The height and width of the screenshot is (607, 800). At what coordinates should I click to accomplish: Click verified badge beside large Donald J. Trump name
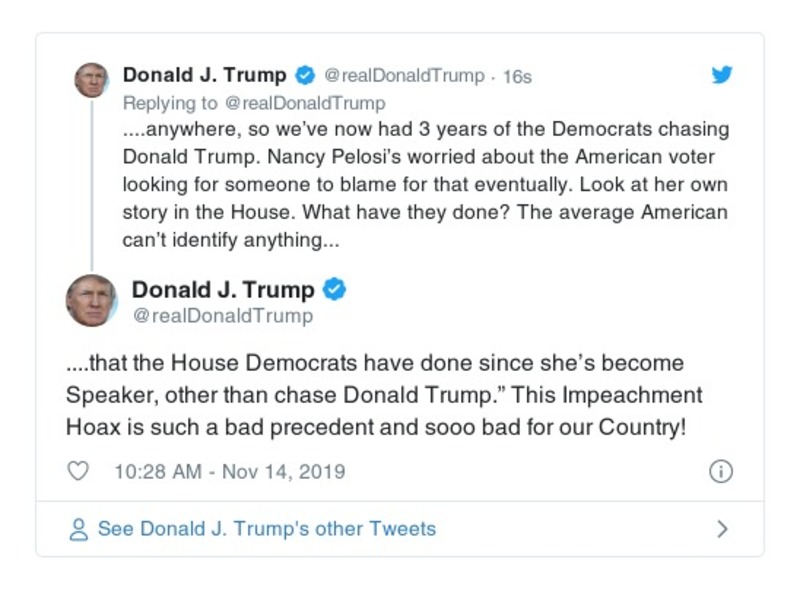(335, 290)
